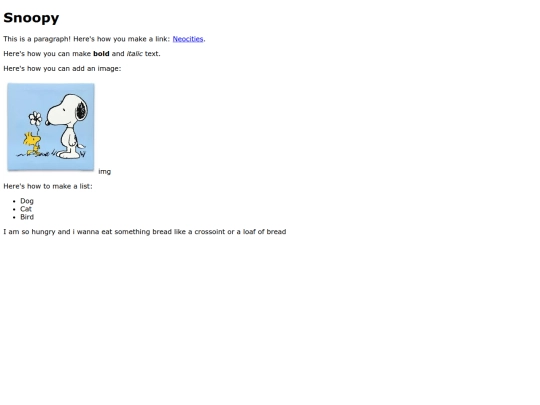Click the bullet next to Dog
540x405 pixels.
[14, 201]
